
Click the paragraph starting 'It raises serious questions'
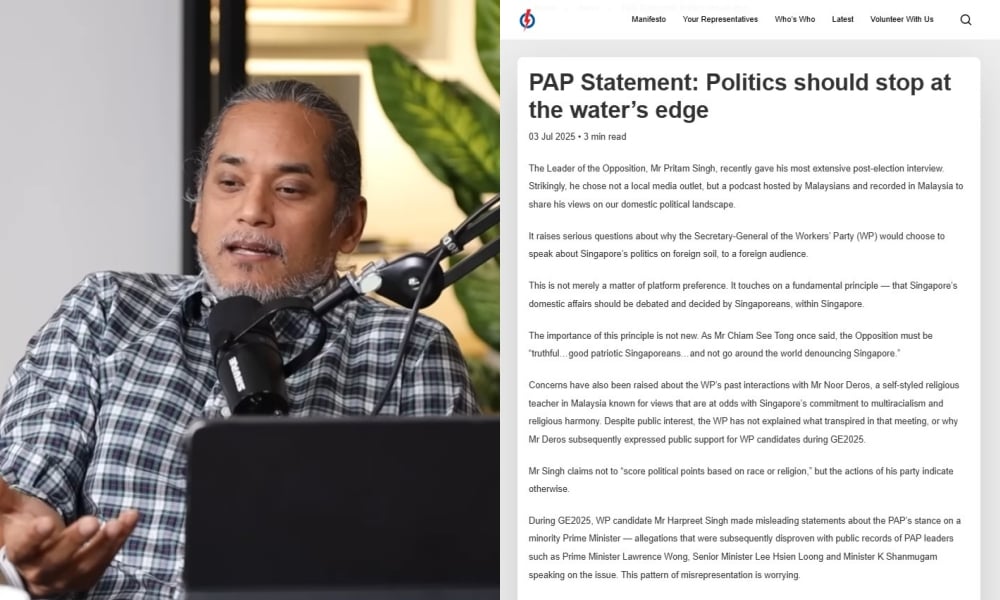(x=737, y=245)
